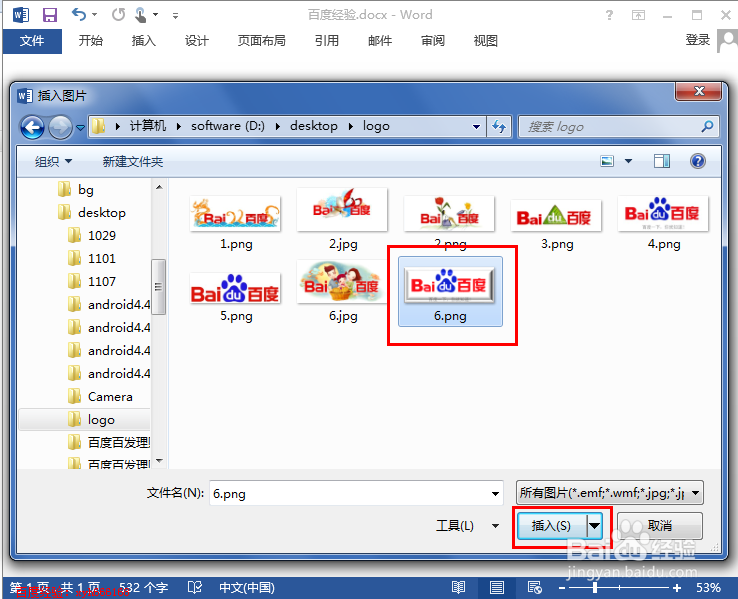Click the Refresh icon next to the address bar
This screenshot has height=599, width=738.
(499, 127)
